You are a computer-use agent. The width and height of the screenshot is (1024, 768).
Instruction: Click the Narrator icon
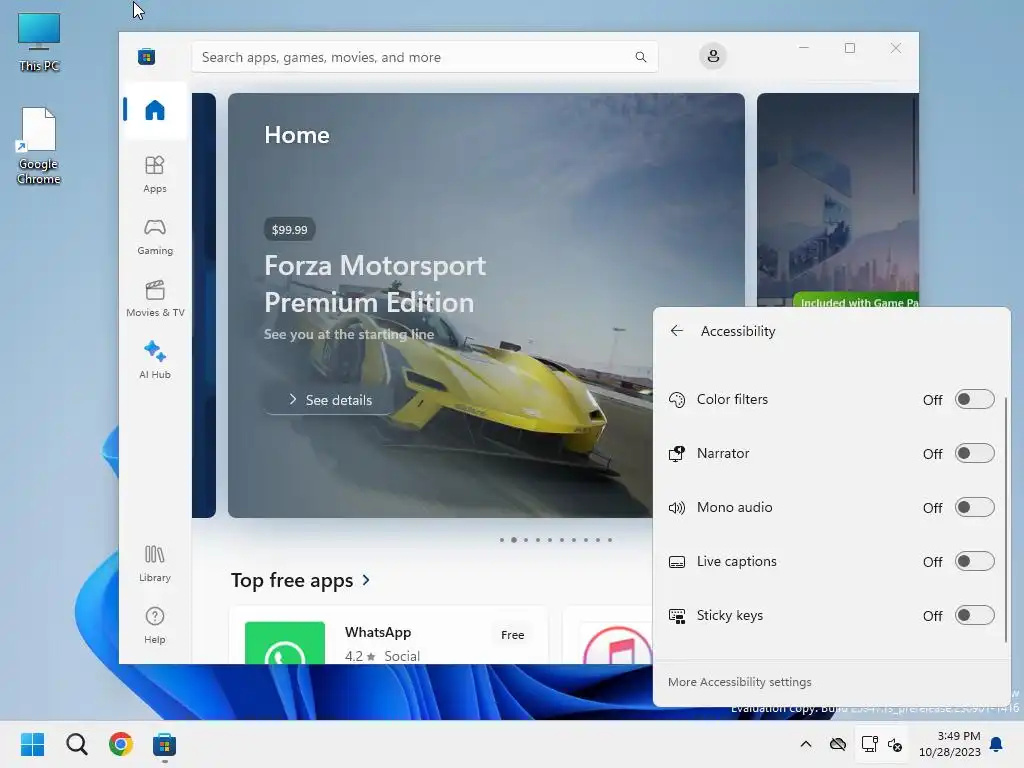(x=677, y=454)
